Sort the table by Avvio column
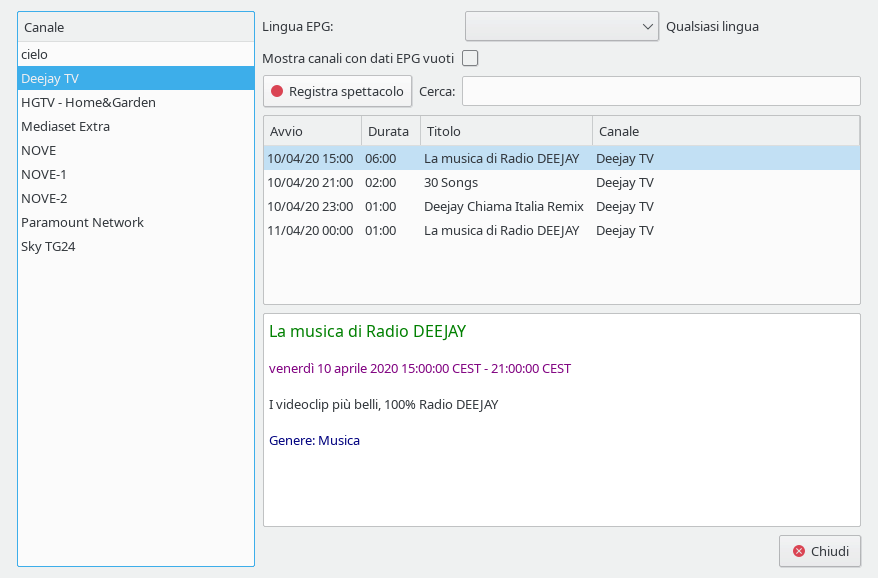 pyautogui.click(x=312, y=131)
